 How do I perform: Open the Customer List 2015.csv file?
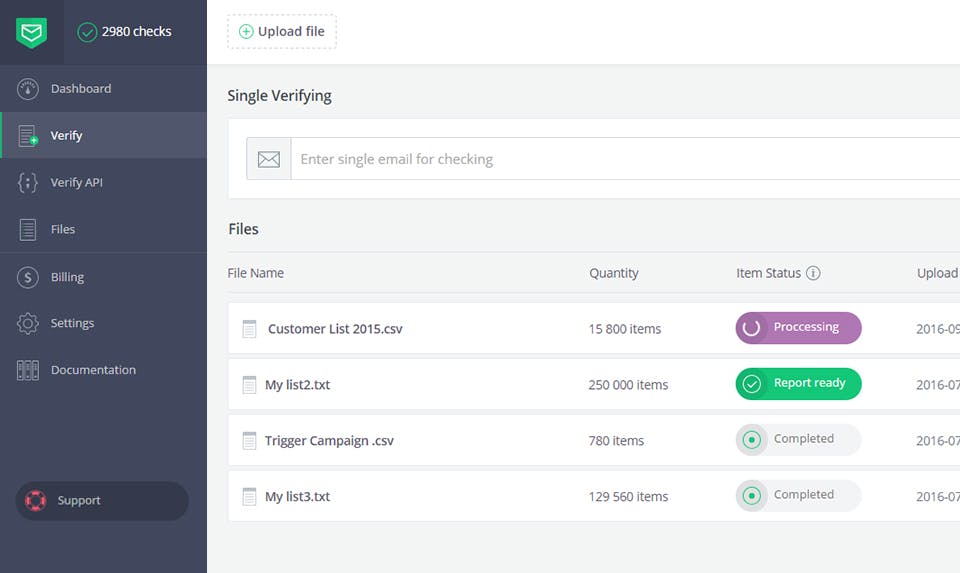pos(335,329)
